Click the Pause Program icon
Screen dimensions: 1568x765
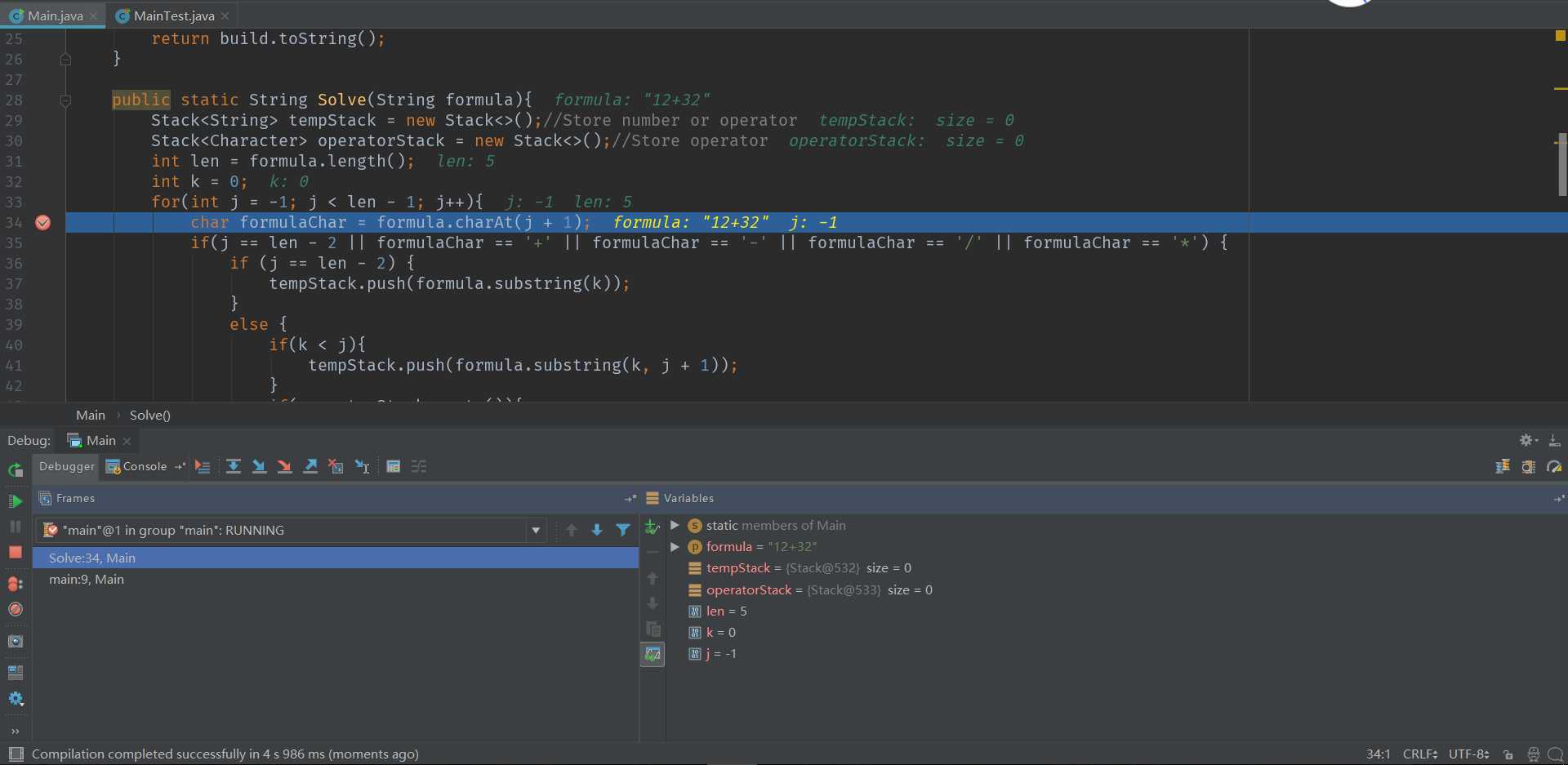click(x=16, y=527)
